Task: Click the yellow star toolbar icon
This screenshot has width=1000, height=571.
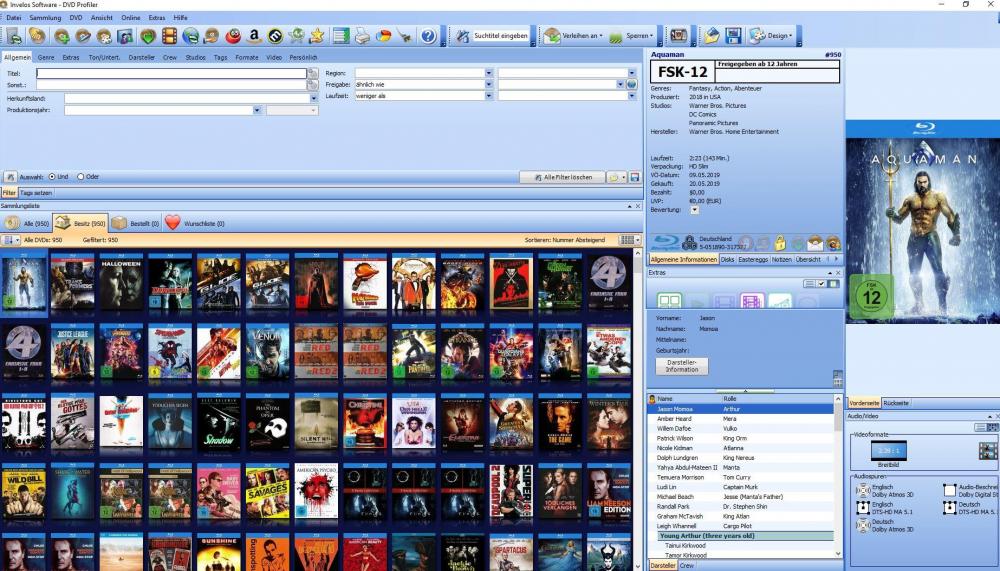Action: coord(317,36)
